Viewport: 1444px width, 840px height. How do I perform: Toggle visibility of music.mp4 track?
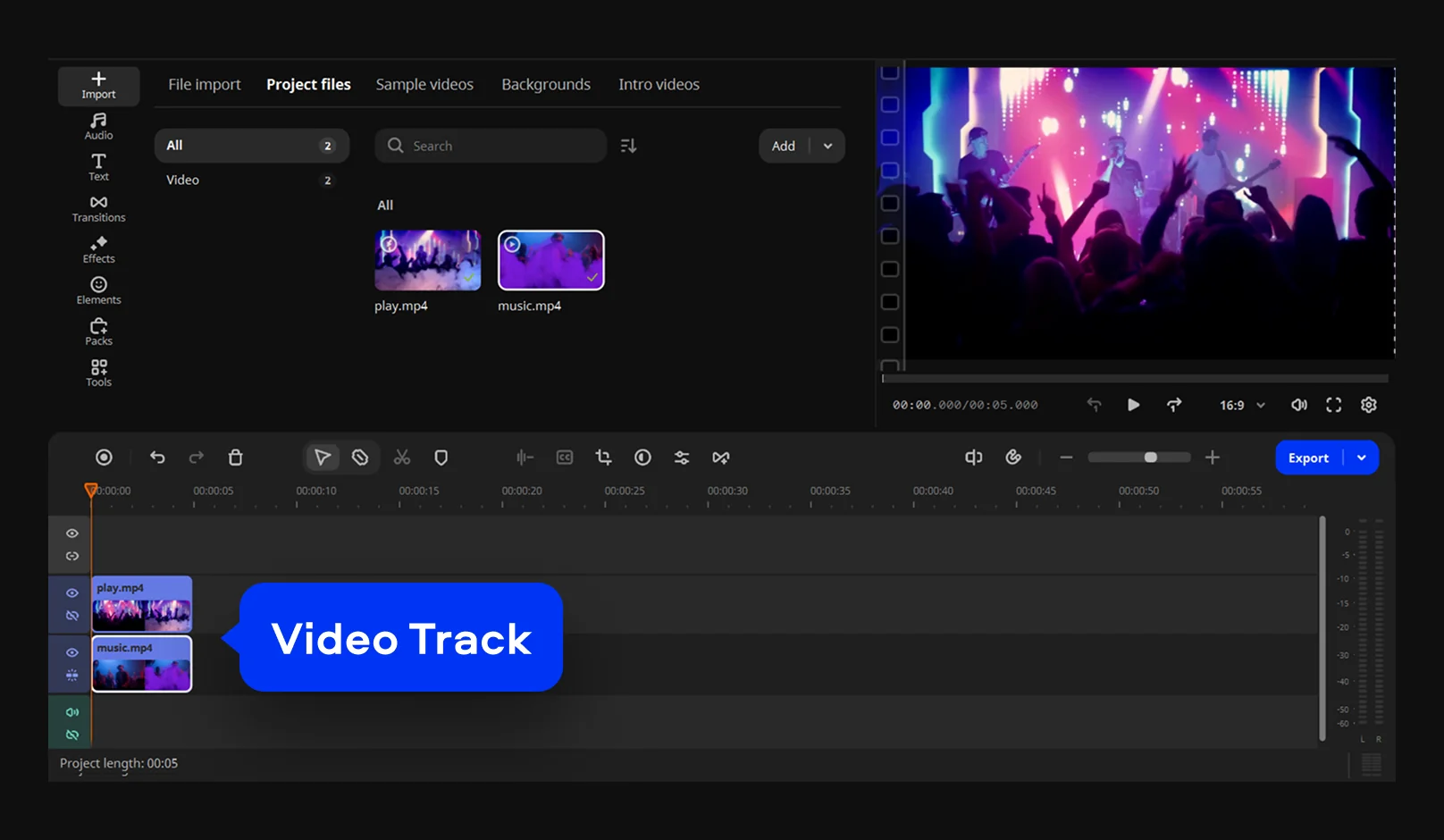click(x=72, y=652)
